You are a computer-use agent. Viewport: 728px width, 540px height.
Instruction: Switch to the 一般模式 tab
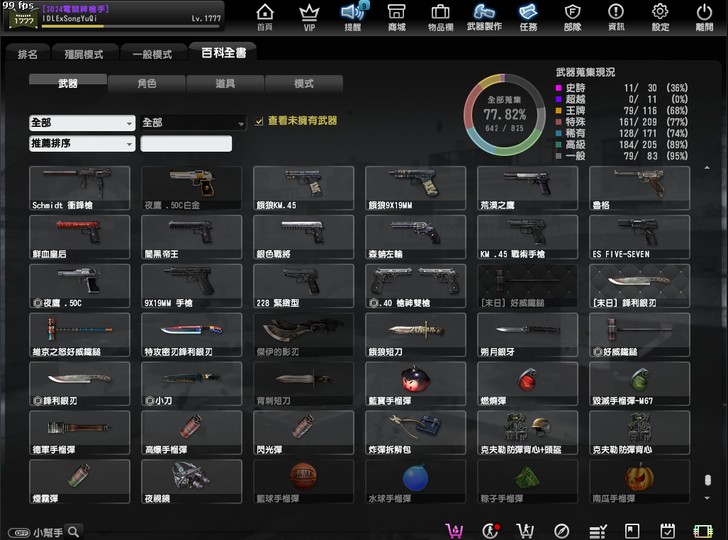pyautogui.click(x=152, y=54)
